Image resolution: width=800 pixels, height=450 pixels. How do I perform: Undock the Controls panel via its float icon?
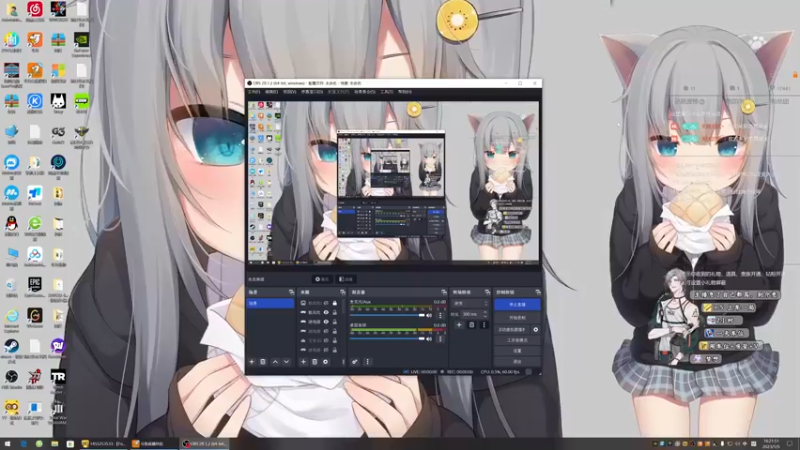click(538, 292)
